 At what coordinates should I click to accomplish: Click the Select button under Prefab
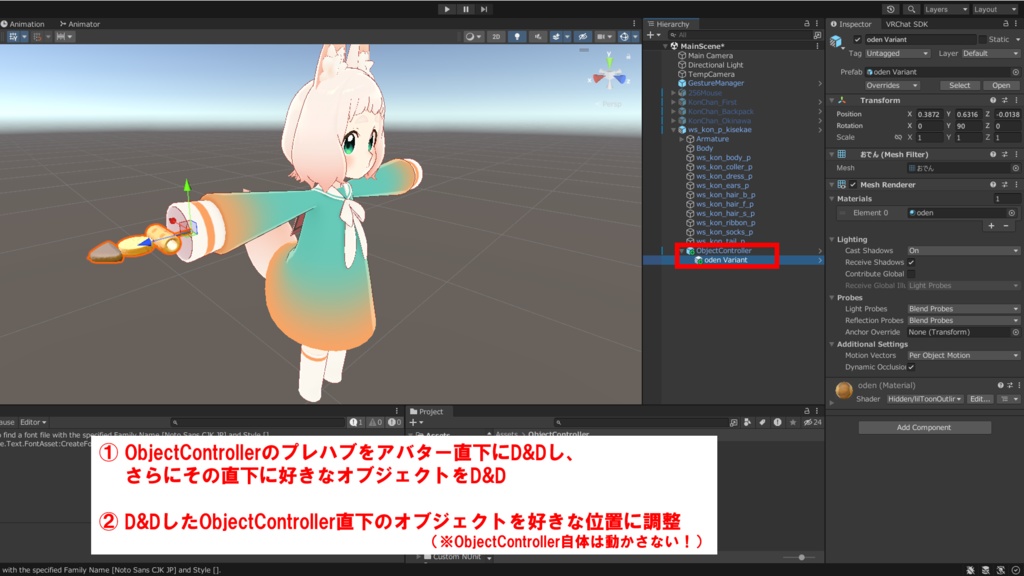click(x=958, y=86)
